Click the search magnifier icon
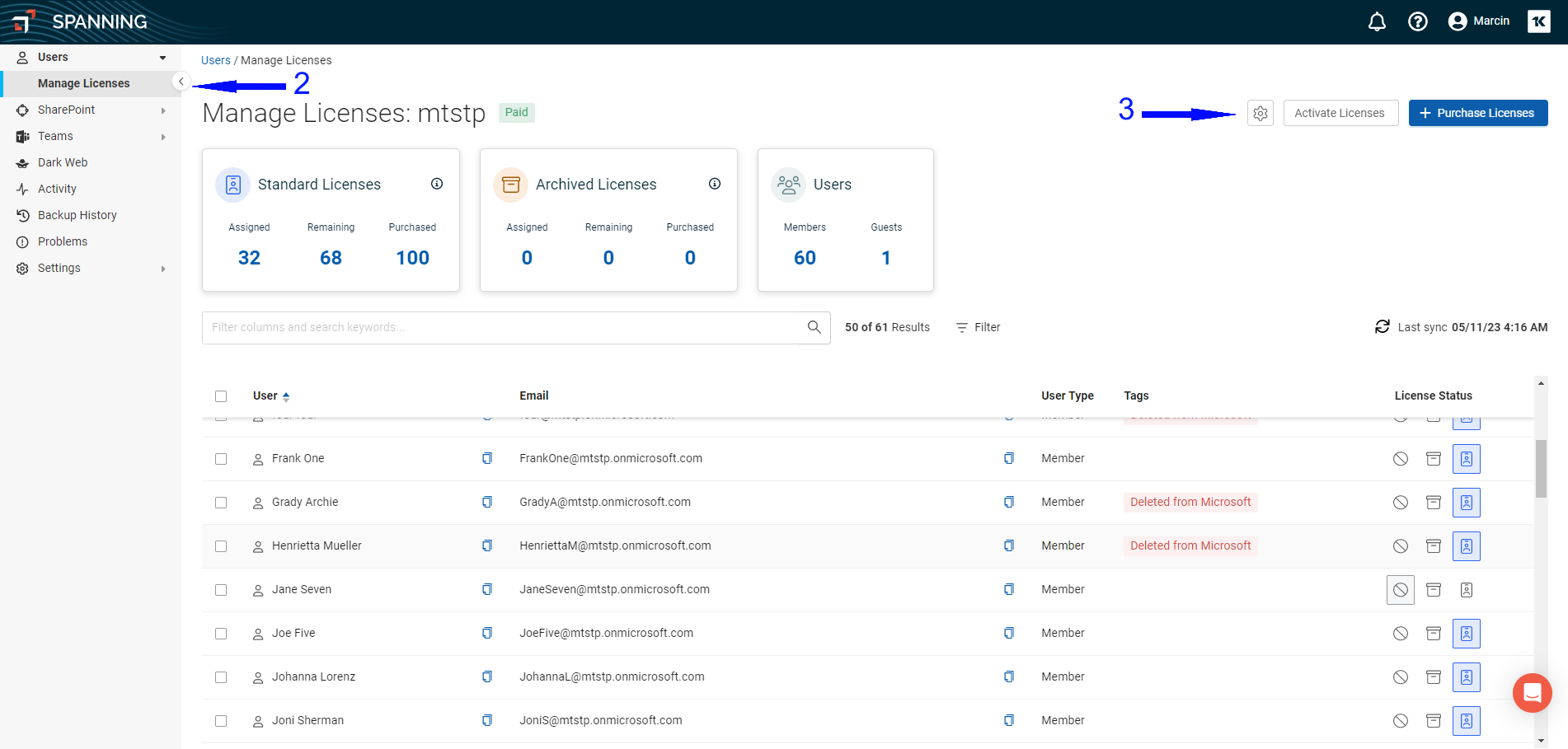Image resolution: width=1568 pixels, height=749 pixels. tap(814, 327)
